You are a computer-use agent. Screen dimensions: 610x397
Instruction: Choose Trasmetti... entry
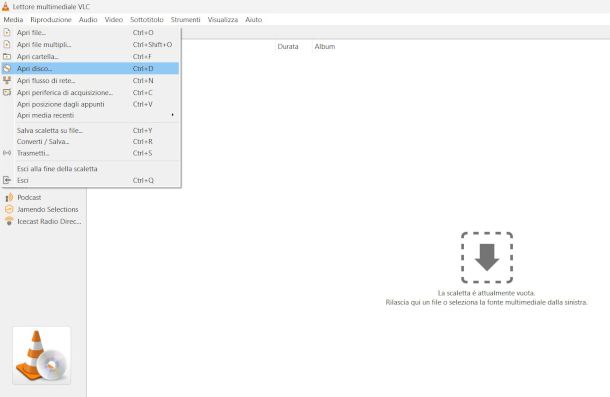point(90,153)
